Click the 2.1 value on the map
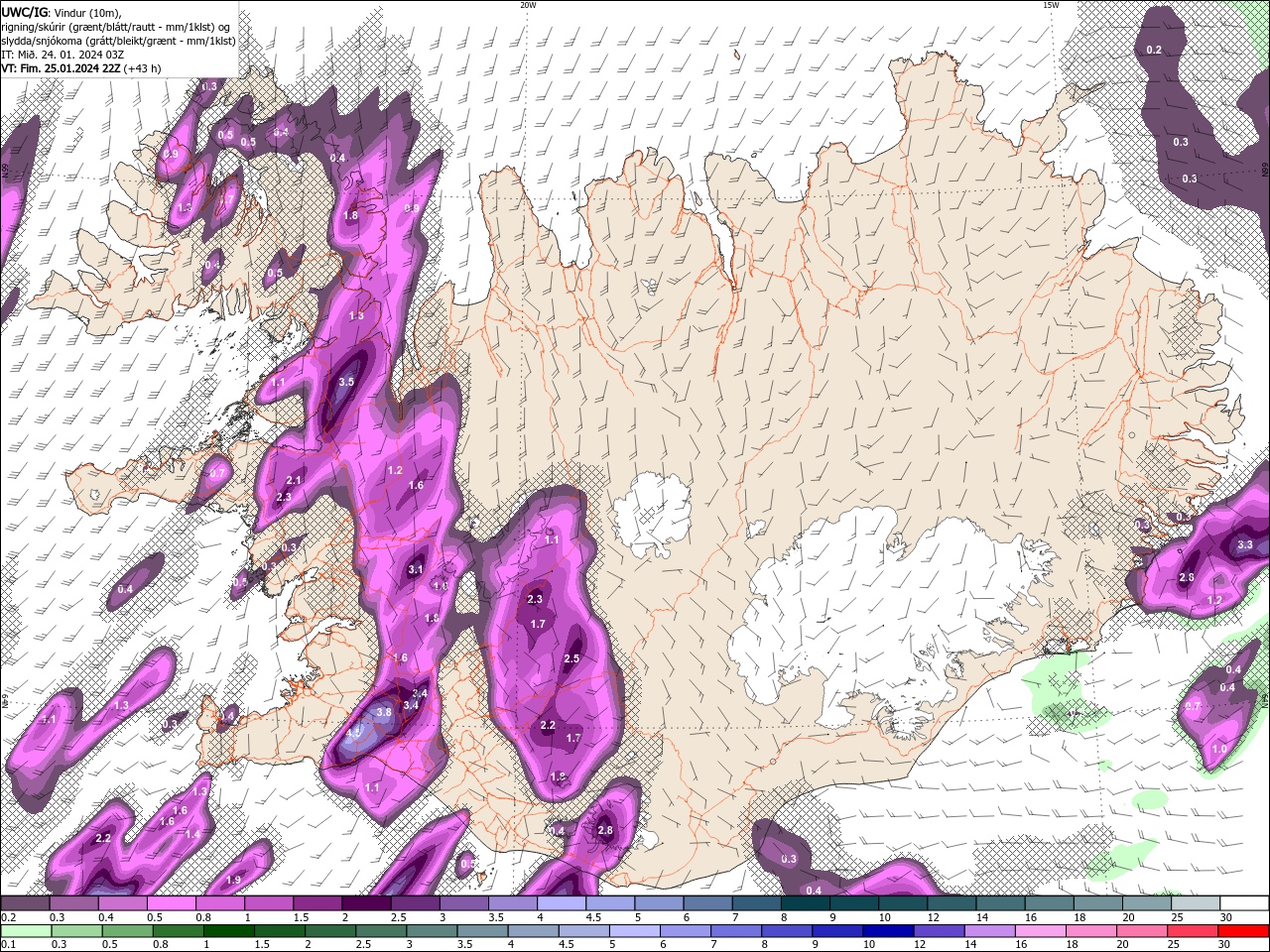 294,480
